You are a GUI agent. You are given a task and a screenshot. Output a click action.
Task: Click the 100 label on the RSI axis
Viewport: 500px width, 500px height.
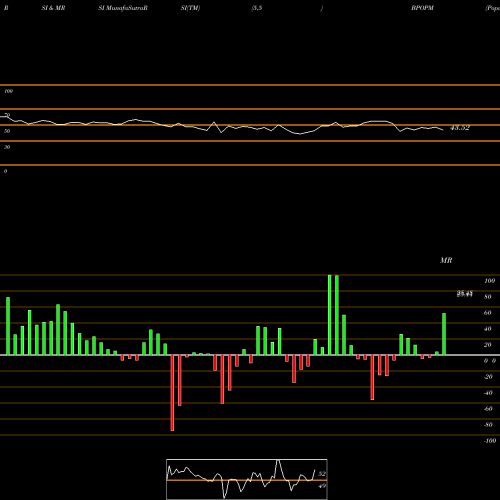point(8,91)
